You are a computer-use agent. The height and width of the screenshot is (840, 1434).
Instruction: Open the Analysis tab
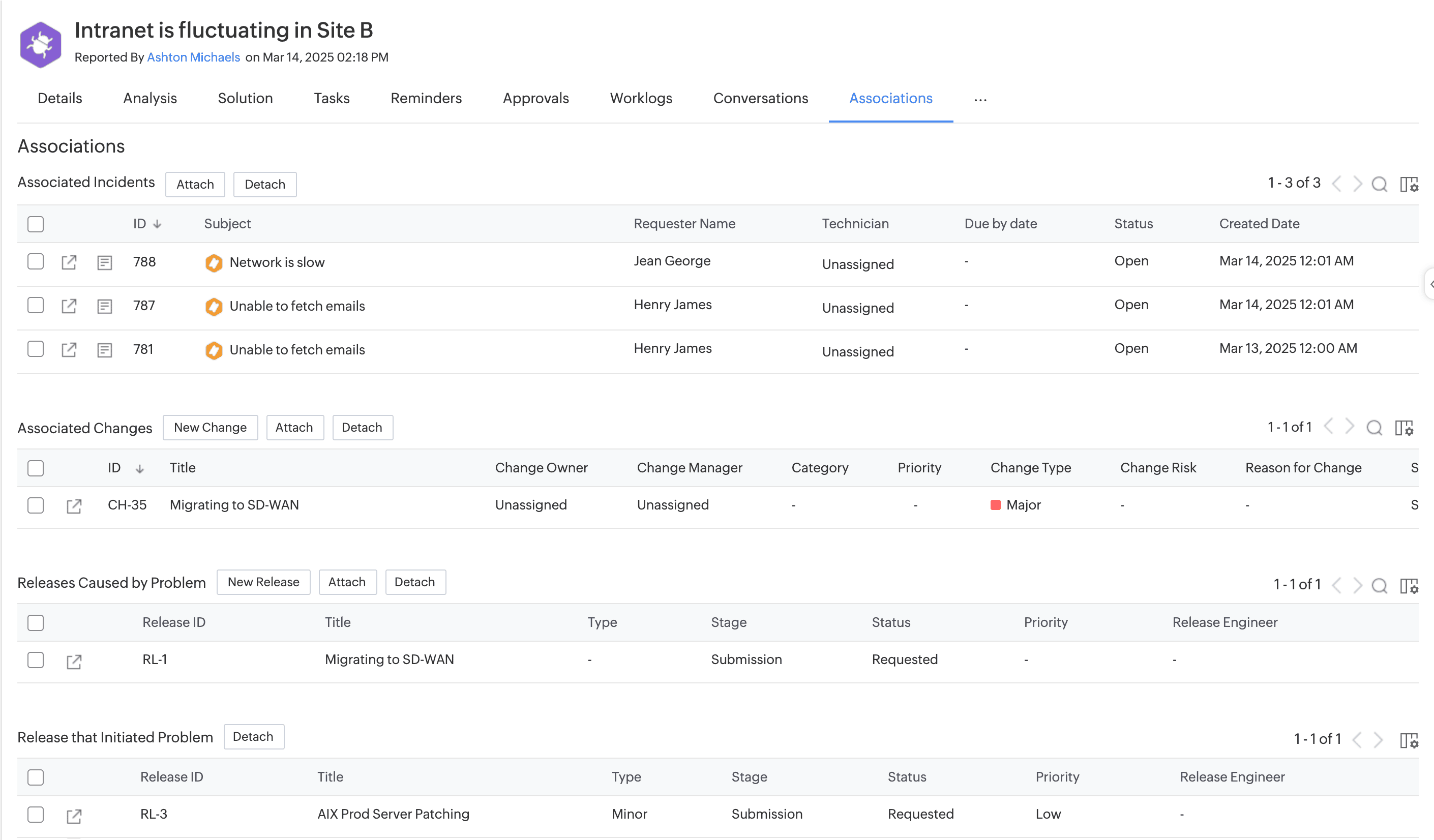[150, 99]
